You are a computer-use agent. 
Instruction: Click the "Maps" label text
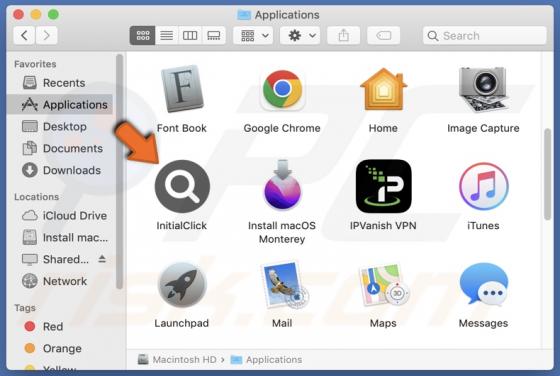[x=383, y=323]
